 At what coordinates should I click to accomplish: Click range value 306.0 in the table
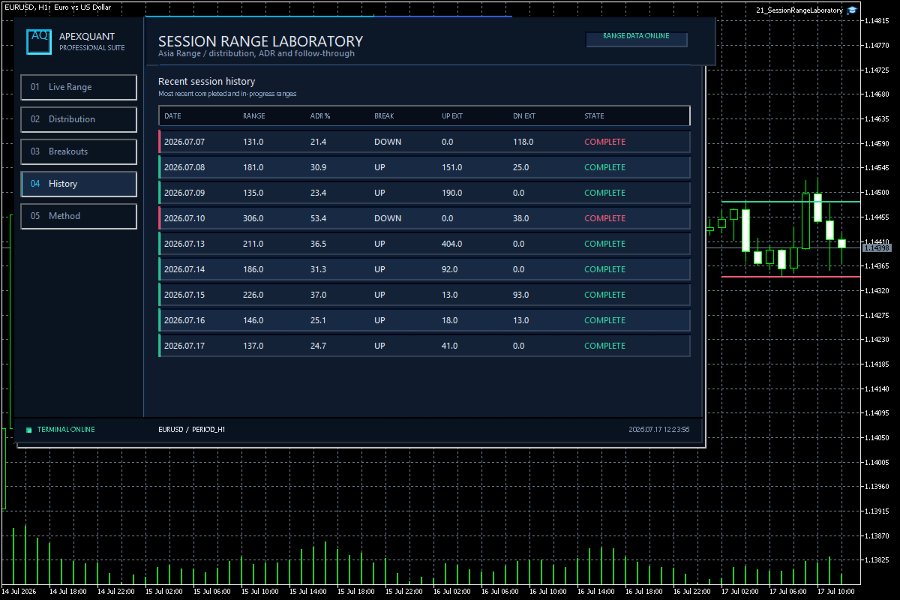tap(253, 218)
